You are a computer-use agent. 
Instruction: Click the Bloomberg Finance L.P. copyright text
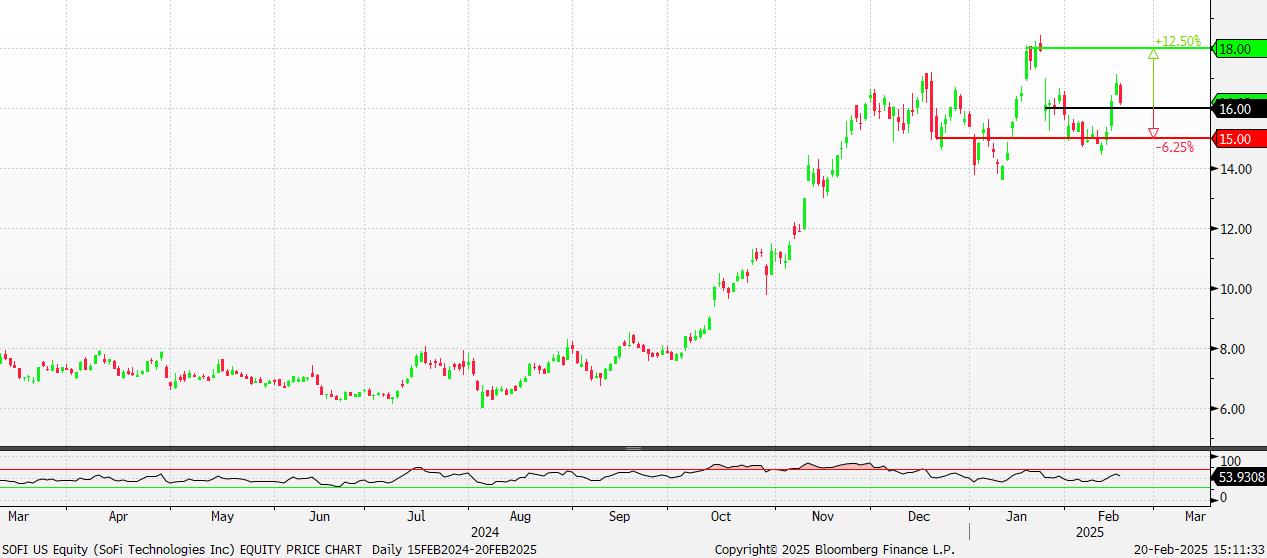click(x=835, y=550)
